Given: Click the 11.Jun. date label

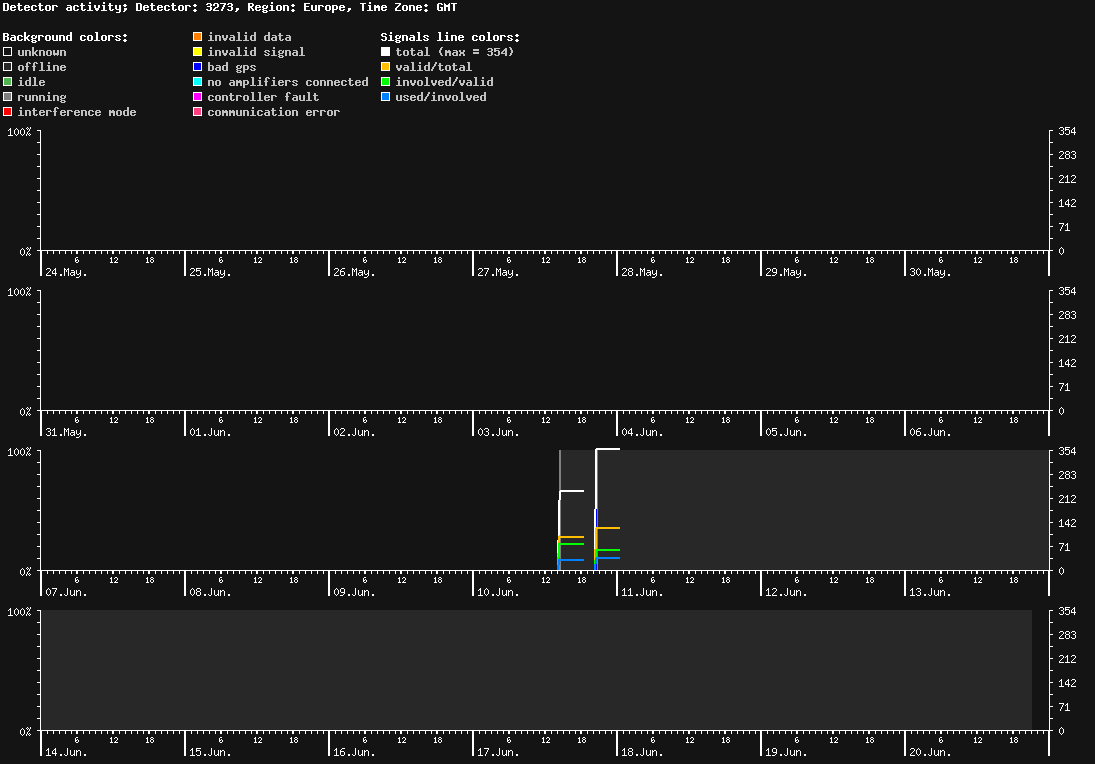Looking at the screenshot, I should pyautogui.click(x=642, y=592).
